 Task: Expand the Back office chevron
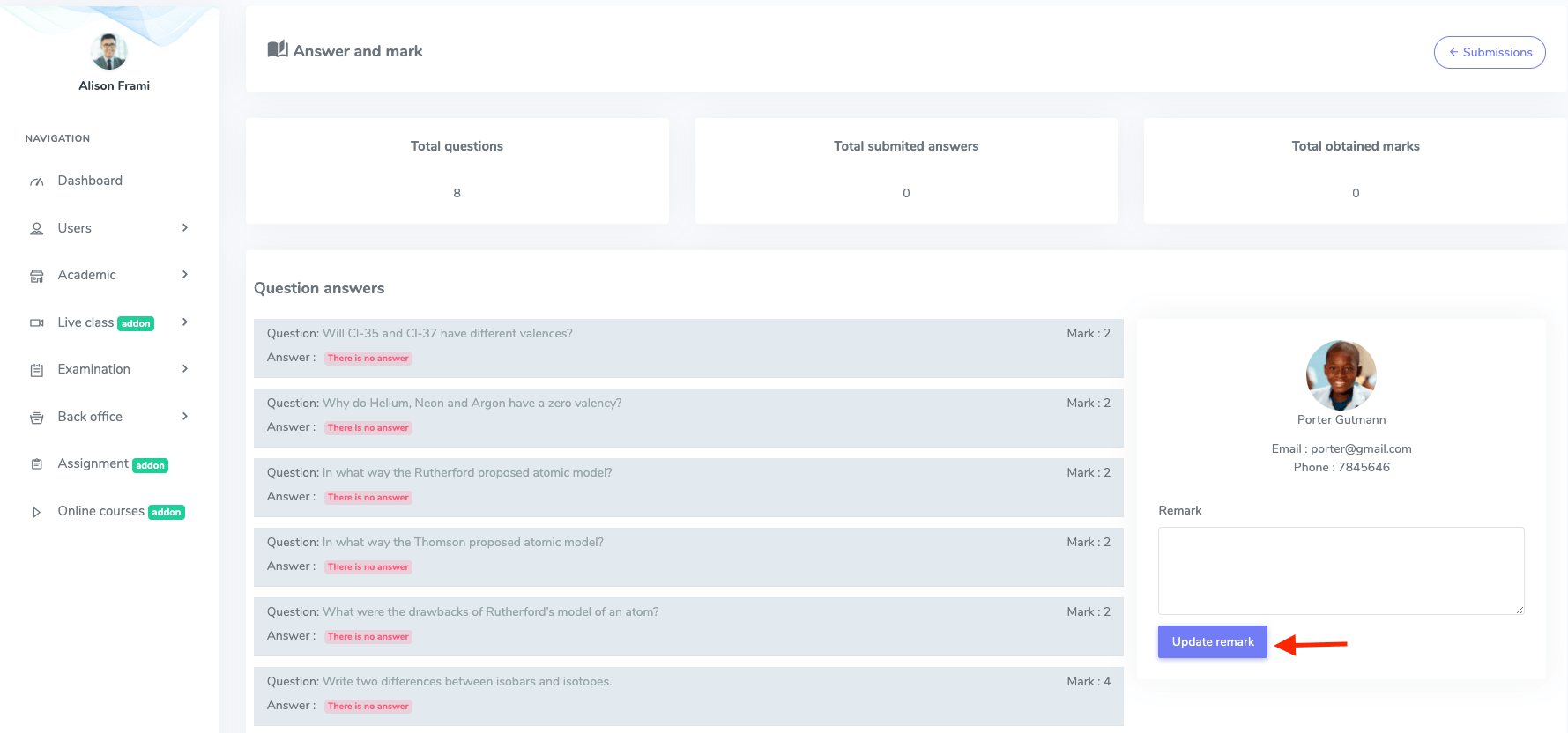(x=185, y=417)
